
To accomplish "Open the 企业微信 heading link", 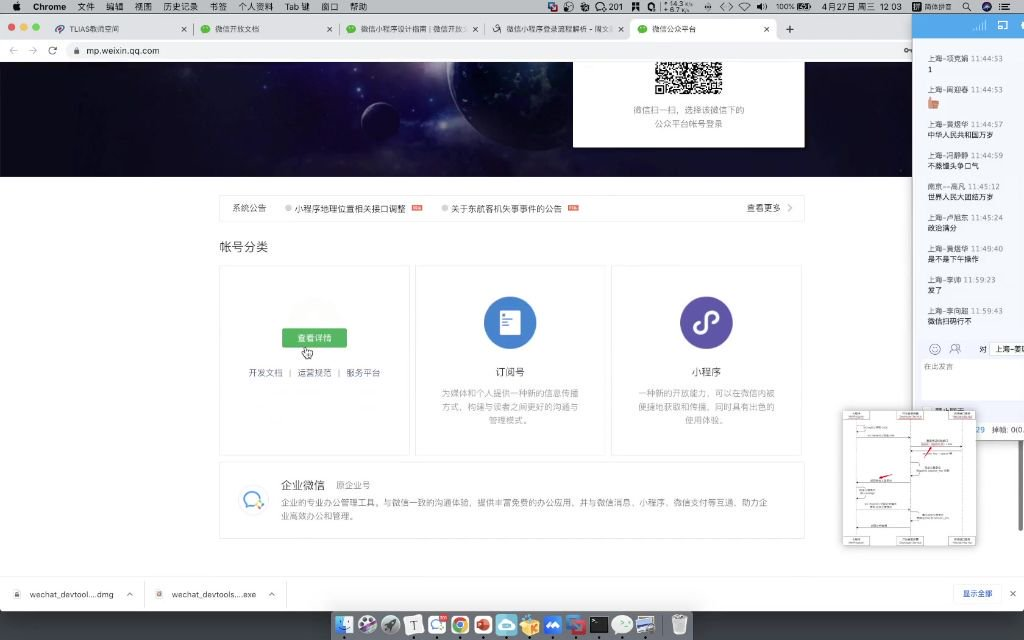I will (x=302, y=485).
